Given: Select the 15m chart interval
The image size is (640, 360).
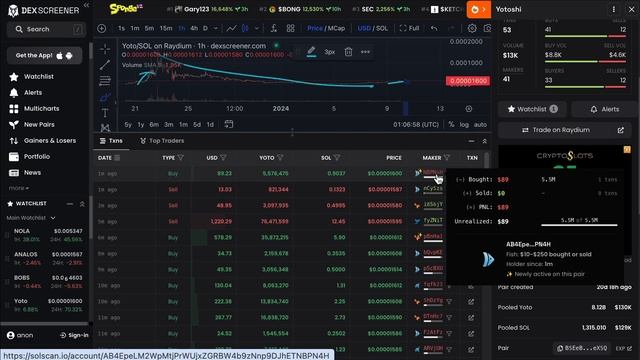Looking at the screenshot, I should coord(166,29).
